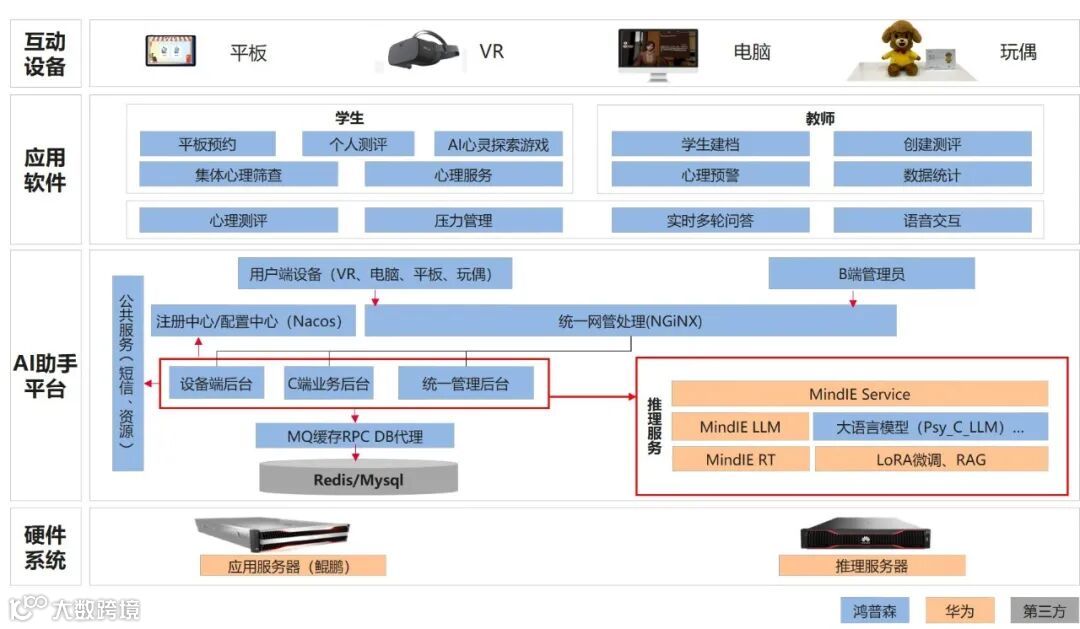Select the 集体心理筛查 box
Image resolution: width=1080 pixels, height=629 pixels.
(x=238, y=174)
